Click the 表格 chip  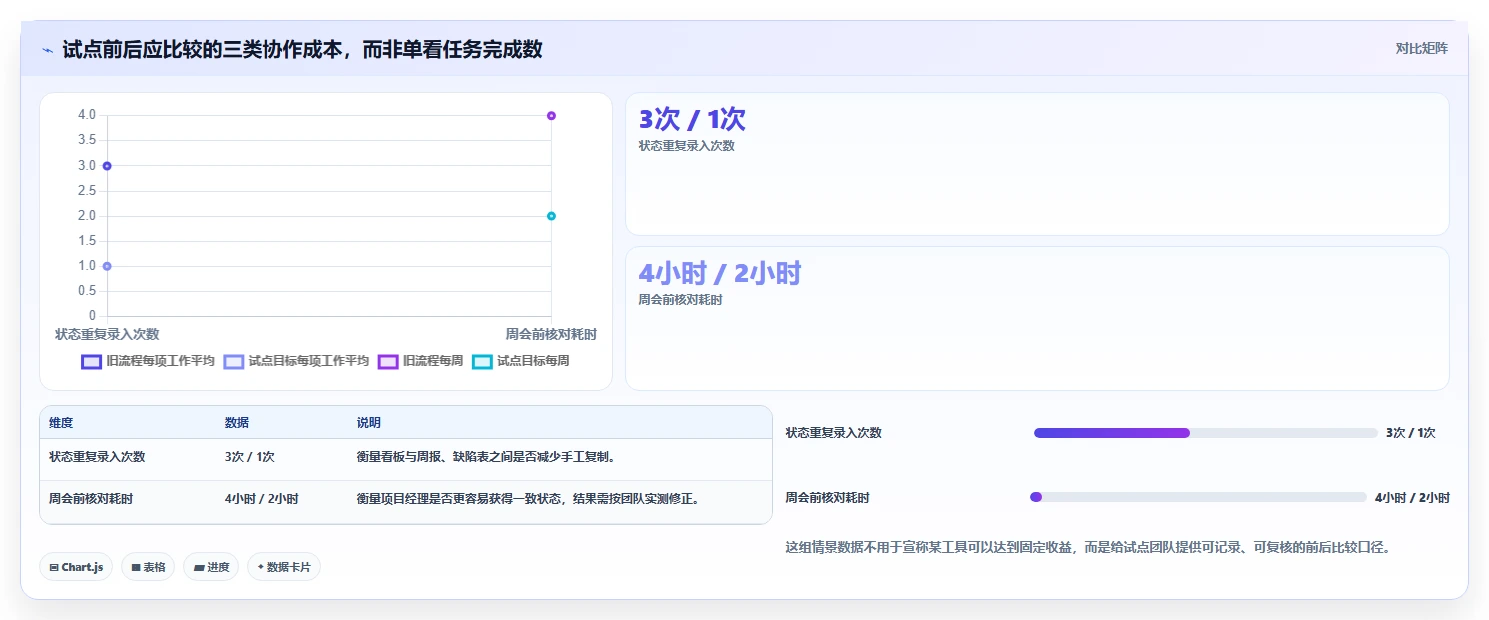point(148,567)
